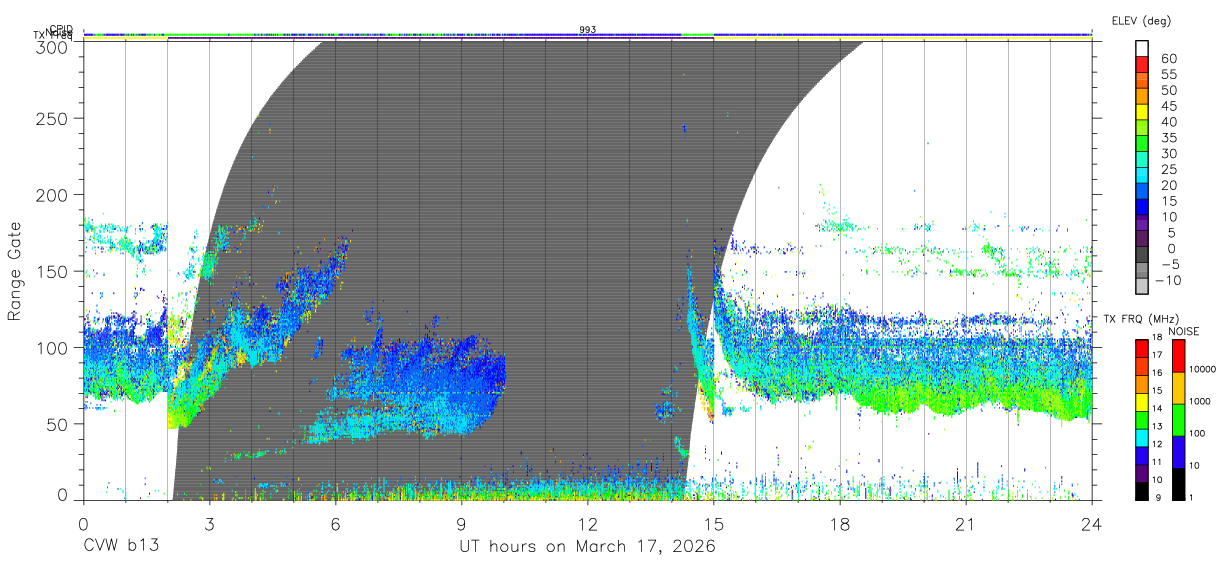This screenshot has width=1228, height=567.
Task: Pick the red 55–60 segment of ELEV colorbar
Action: click(1143, 64)
